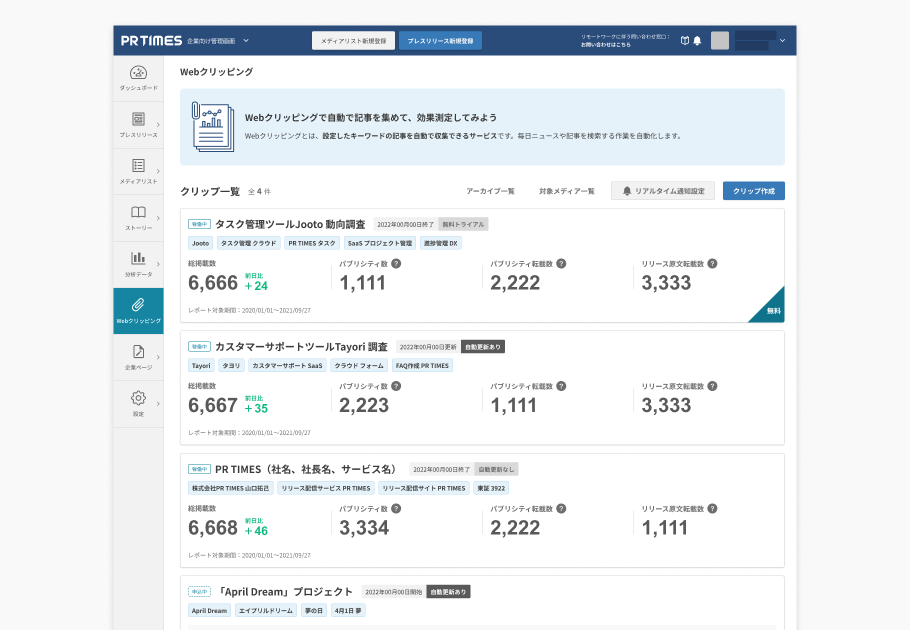Click help icon beside パブリシティ数 in Tayori card
This screenshot has height=630, width=910.
point(396,386)
